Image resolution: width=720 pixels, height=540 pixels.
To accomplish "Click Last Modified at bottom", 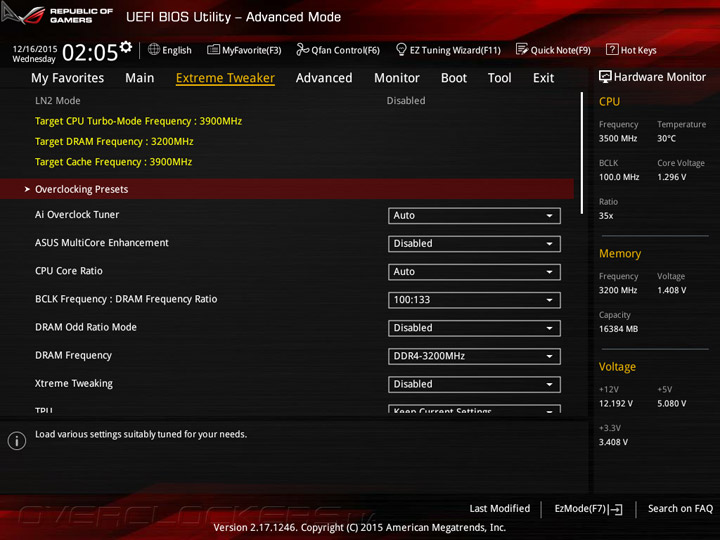I will tap(500, 509).
